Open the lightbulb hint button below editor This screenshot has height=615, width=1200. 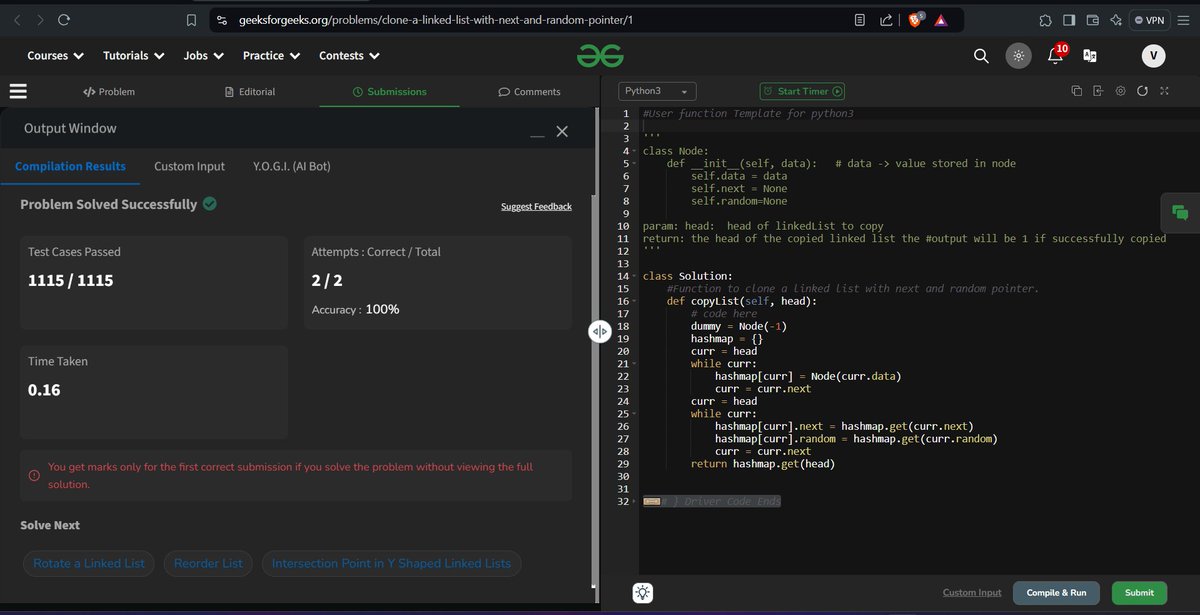click(x=643, y=593)
